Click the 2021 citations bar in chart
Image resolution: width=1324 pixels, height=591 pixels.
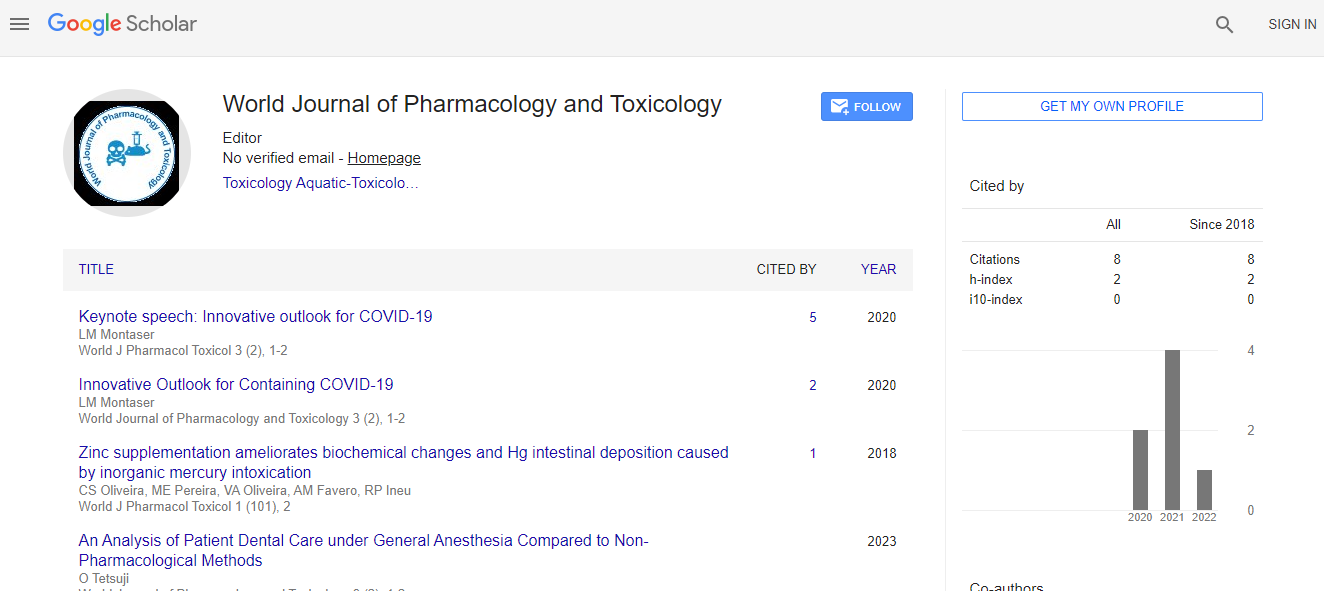click(x=1172, y=430)
